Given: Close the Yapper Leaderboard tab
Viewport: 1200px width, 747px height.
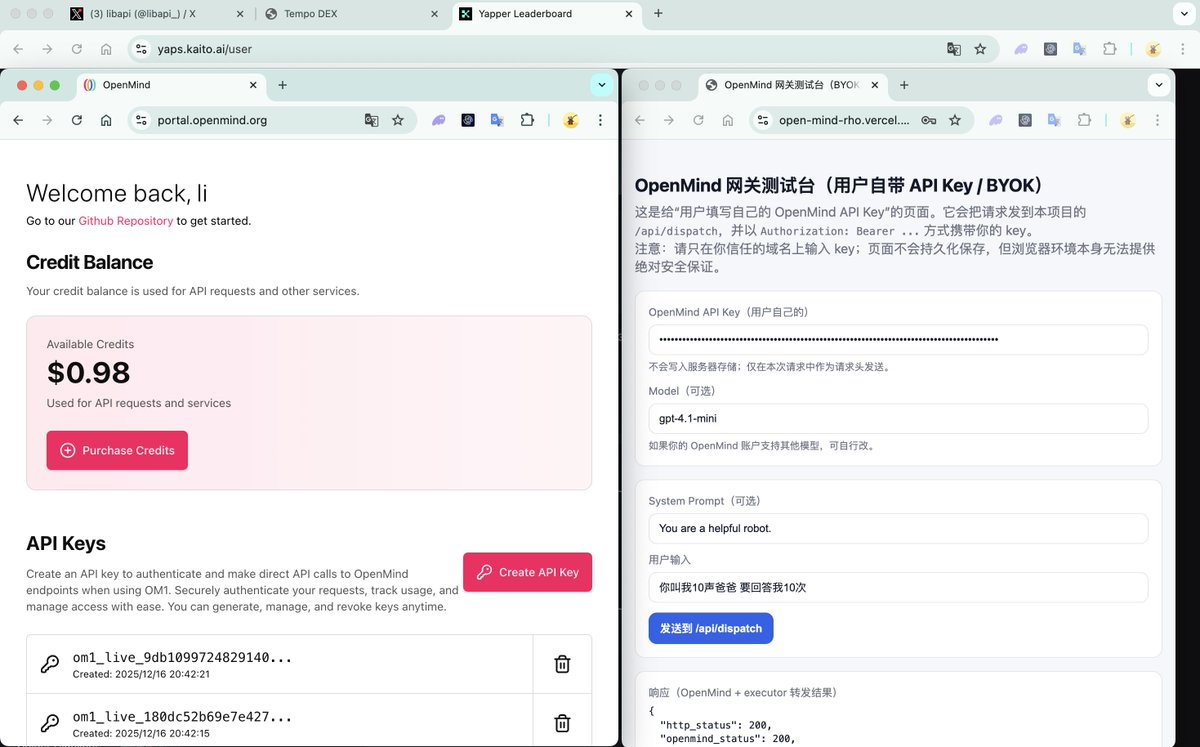Looking at the screenshot, I should [627, 14].
